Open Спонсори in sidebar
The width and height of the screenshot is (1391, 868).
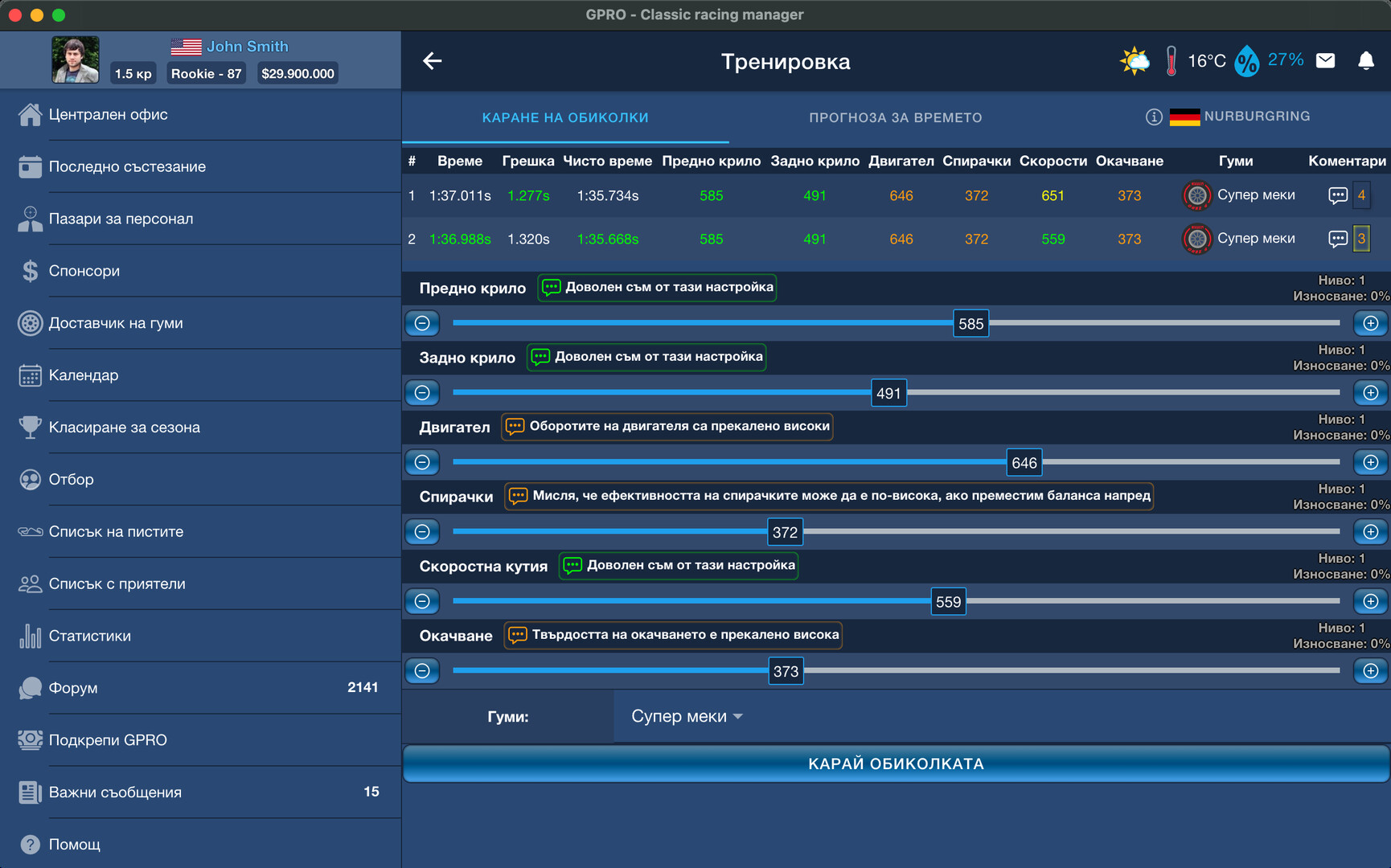pyautogui.click(x=200, y=271)
